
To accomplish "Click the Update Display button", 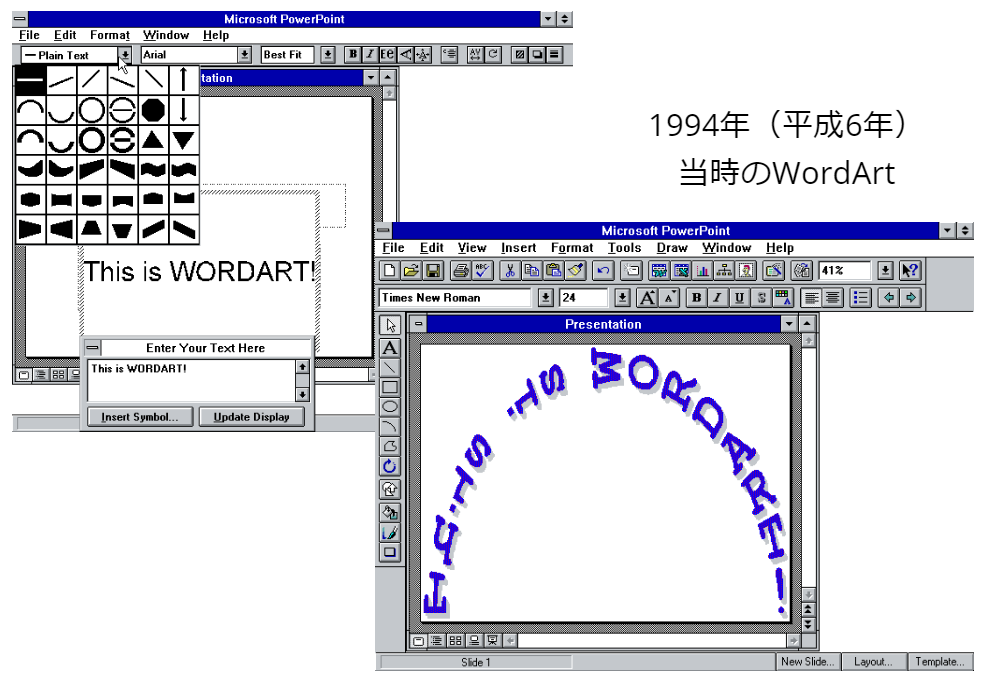I will click(x=251, y=417).
